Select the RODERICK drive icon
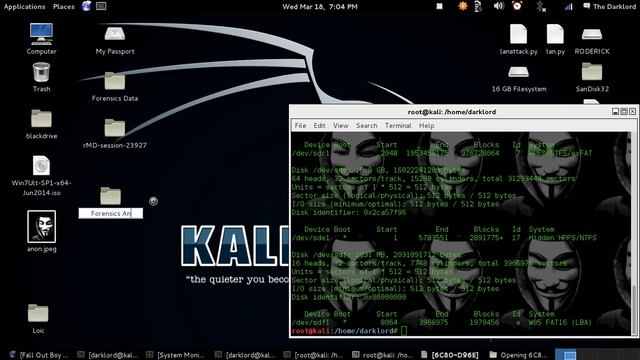The image size is (640, 360). pyautogui.click(x=592, y=34)
